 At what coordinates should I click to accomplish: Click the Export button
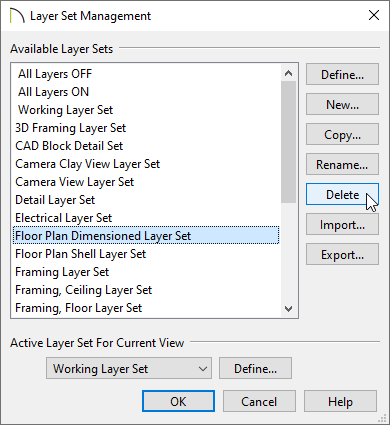pyautogui.click(x=342, y=254)
